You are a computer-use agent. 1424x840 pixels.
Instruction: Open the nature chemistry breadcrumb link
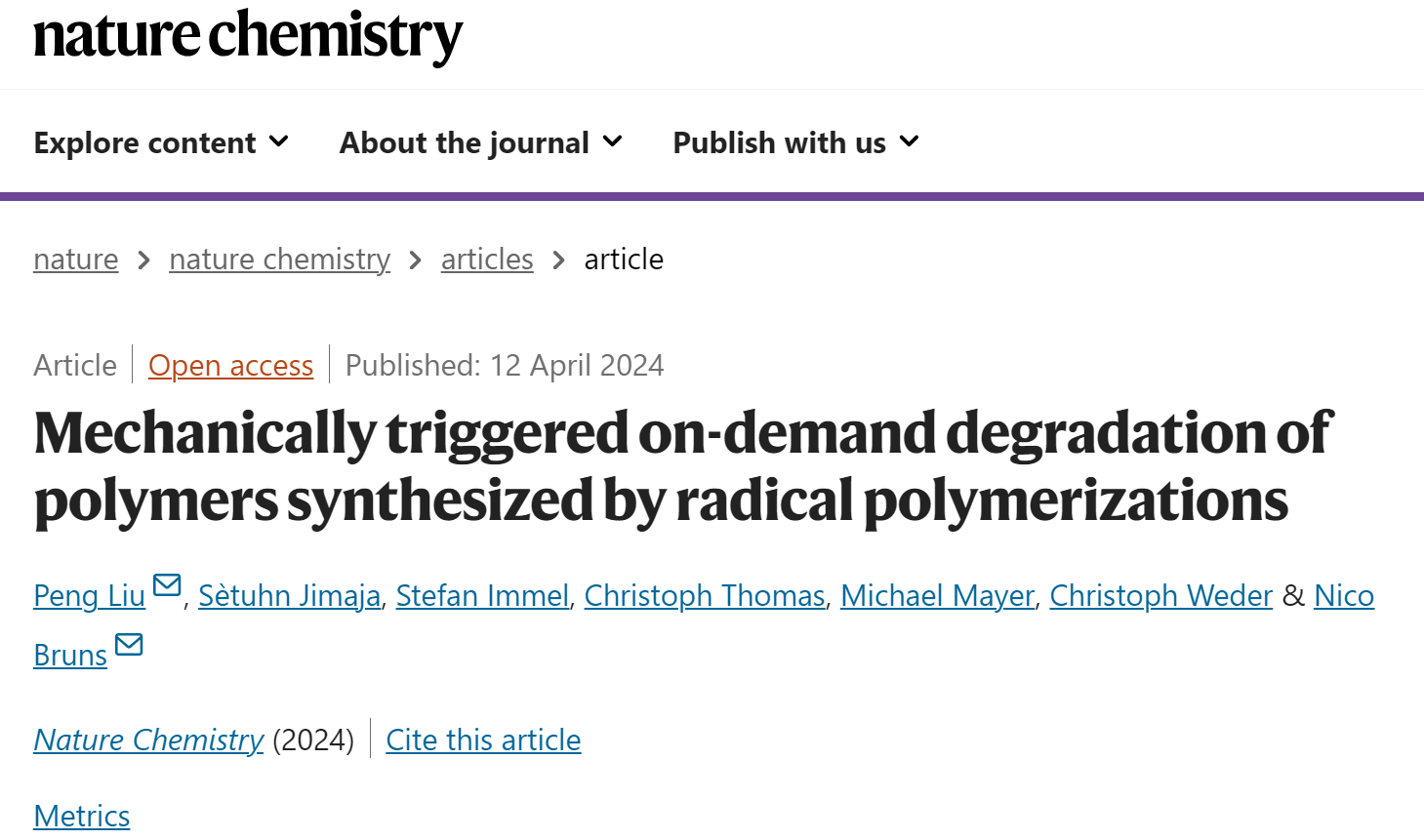(x=279, y=260)
